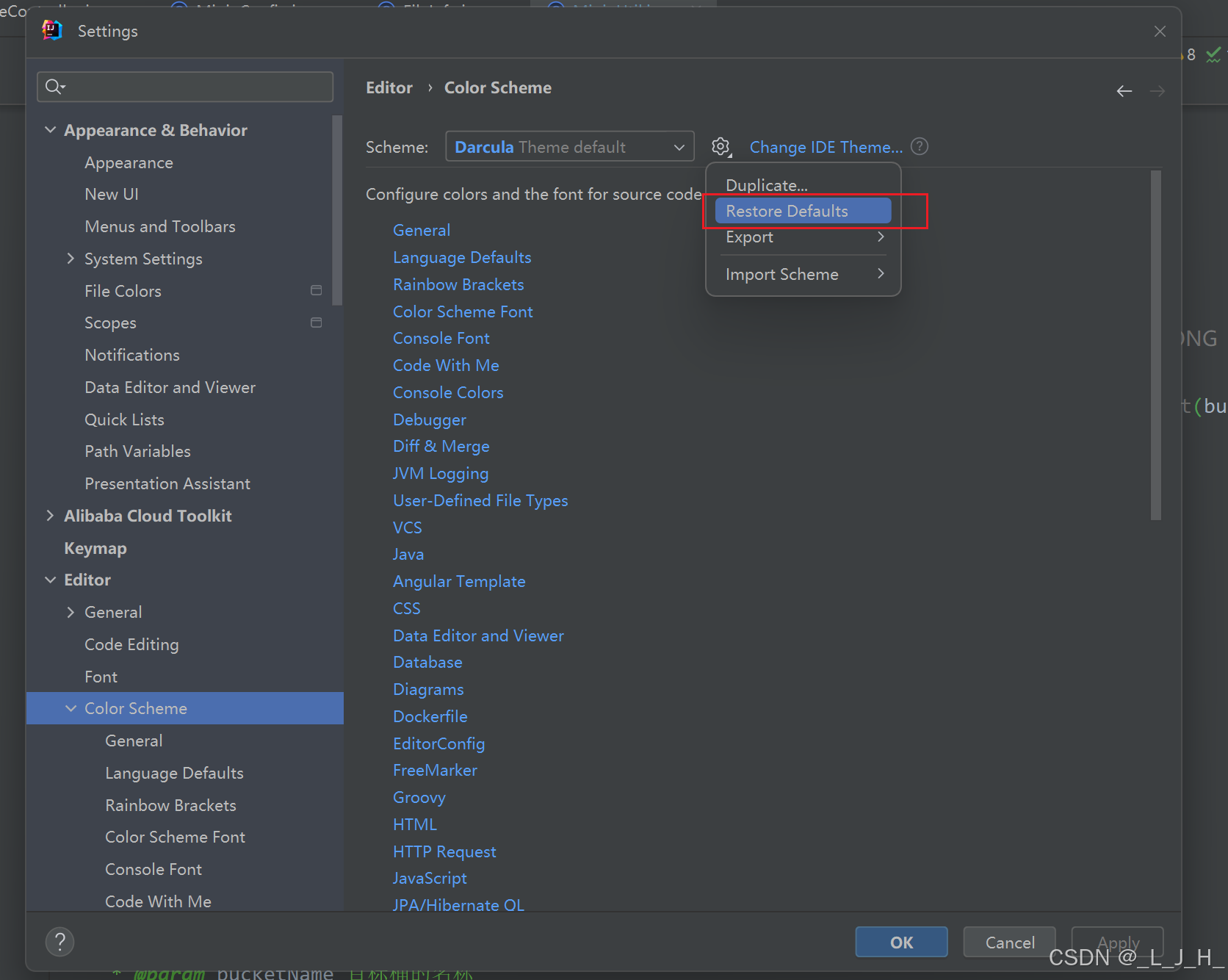Select Menus and Toolbars tree item

160,226
